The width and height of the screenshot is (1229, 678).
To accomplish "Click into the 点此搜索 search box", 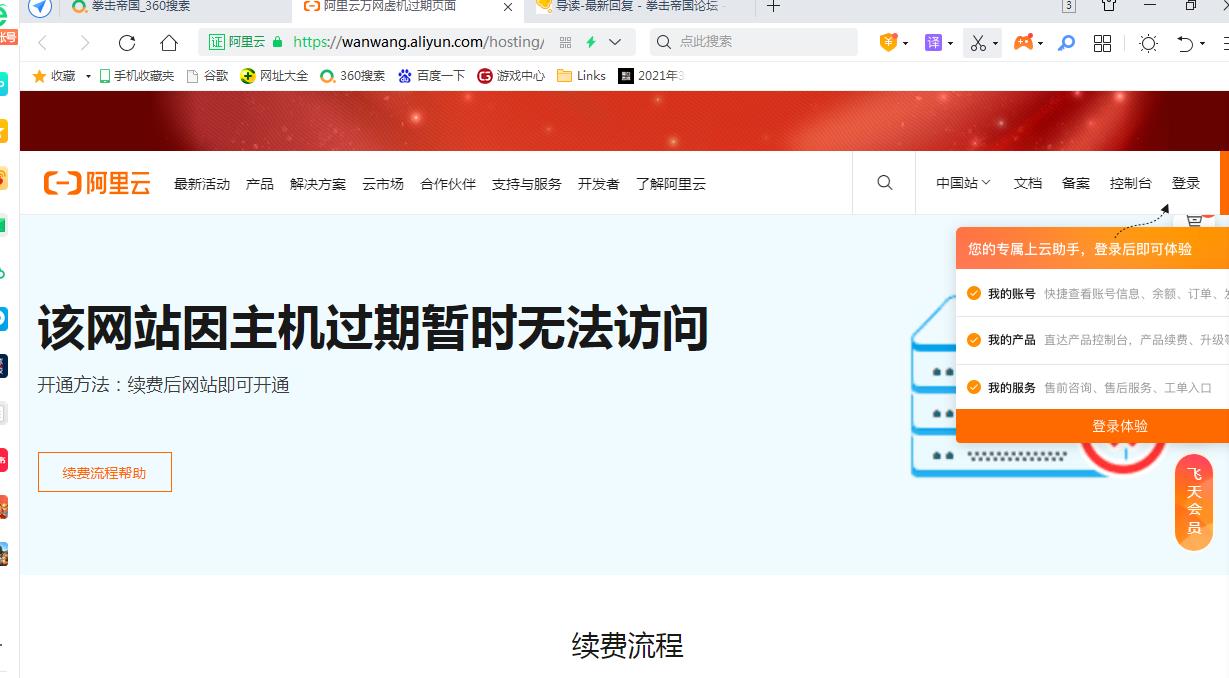I will (753, 42).
